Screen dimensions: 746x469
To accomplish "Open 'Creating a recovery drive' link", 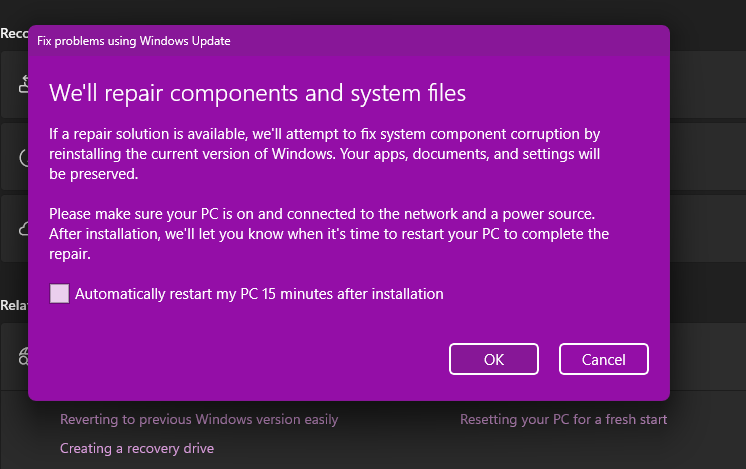I will coord(137,449).
